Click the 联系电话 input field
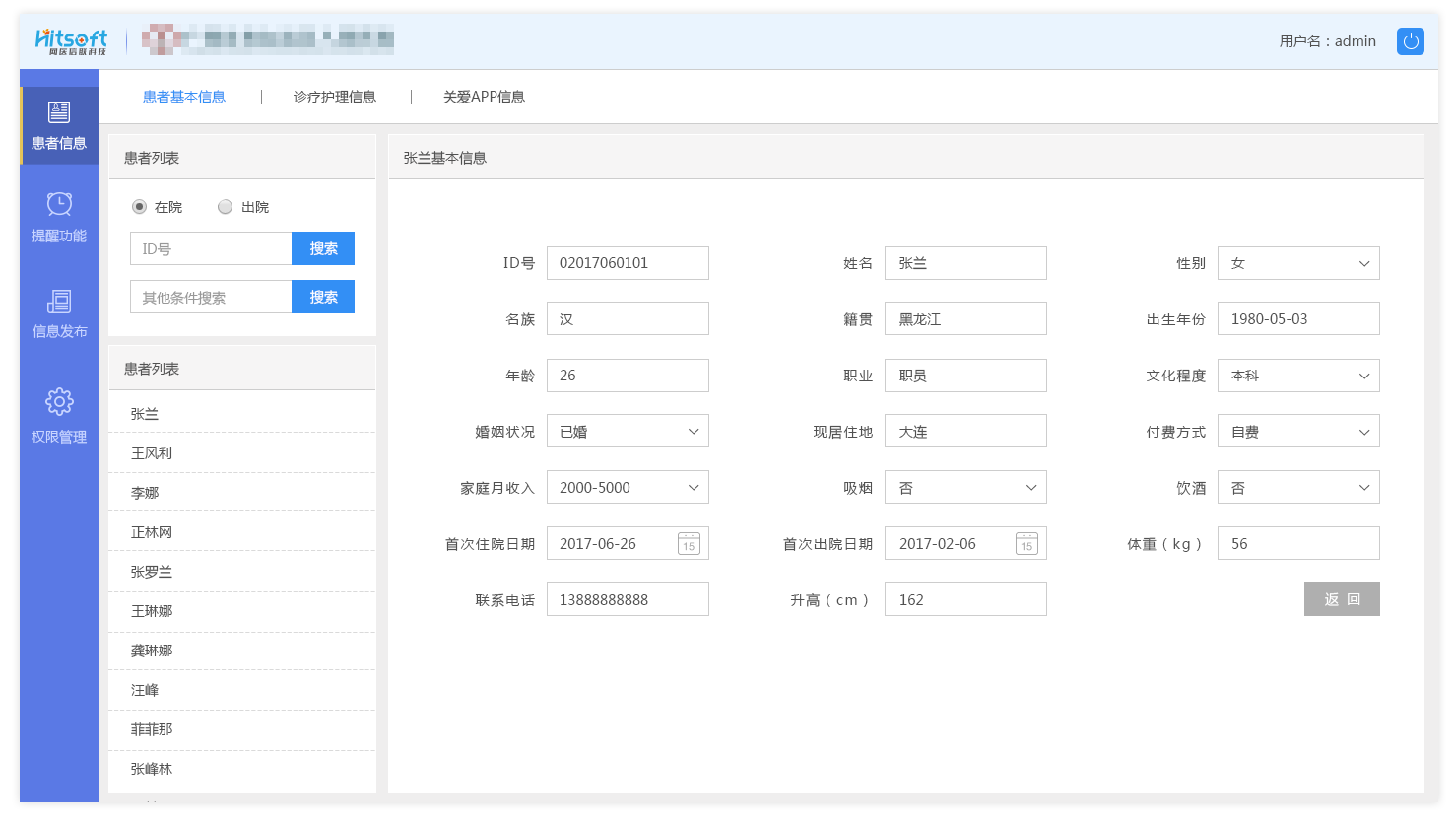The height and width of the screenshot is (822, 1456). [x=628, y=599]
